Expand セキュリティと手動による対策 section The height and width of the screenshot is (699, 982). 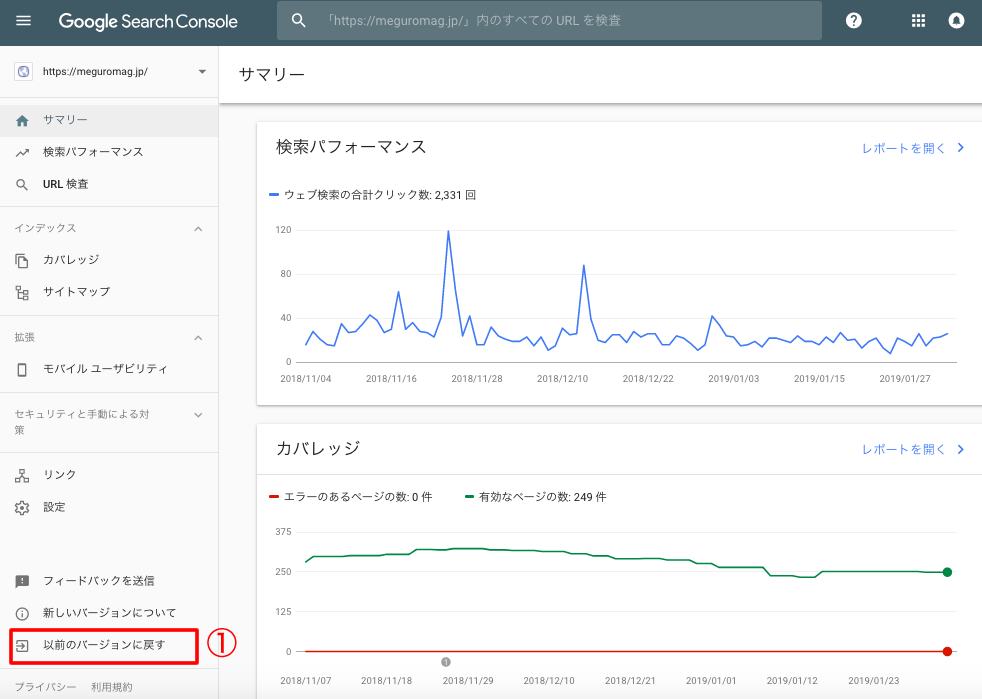pos(198,415)
